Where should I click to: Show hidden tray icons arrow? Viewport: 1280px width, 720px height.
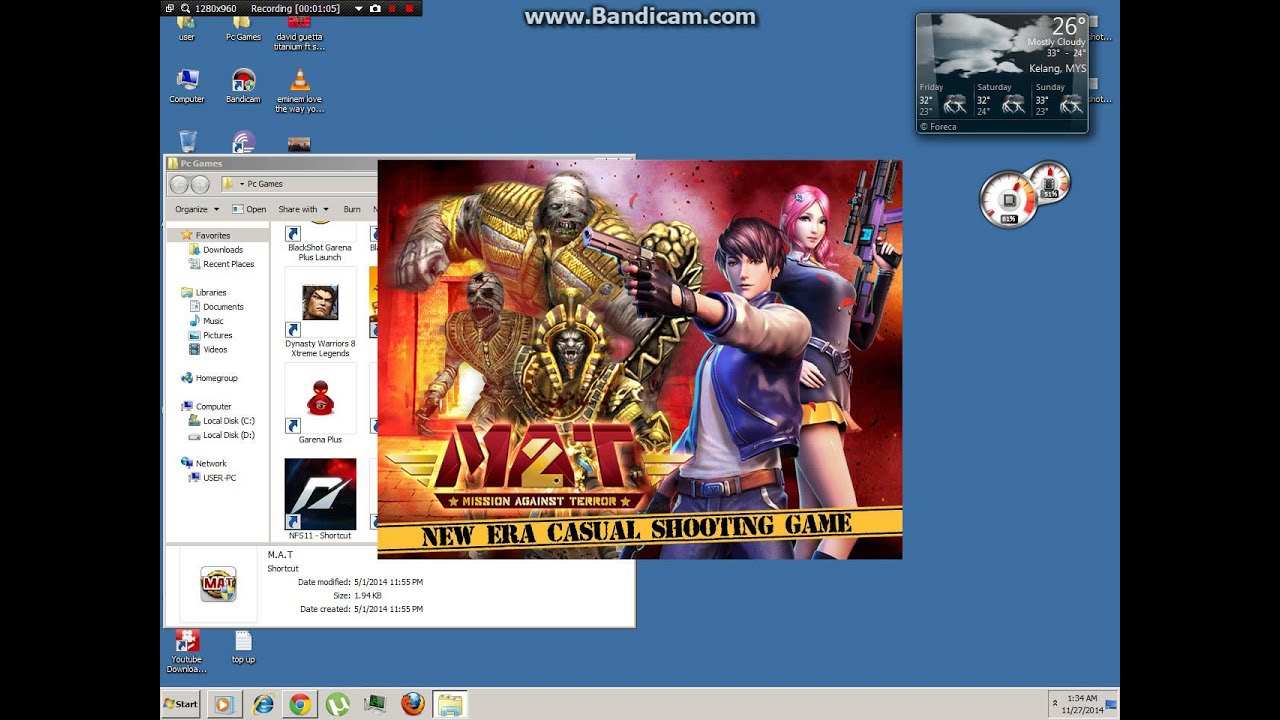tap(1054, 704)
